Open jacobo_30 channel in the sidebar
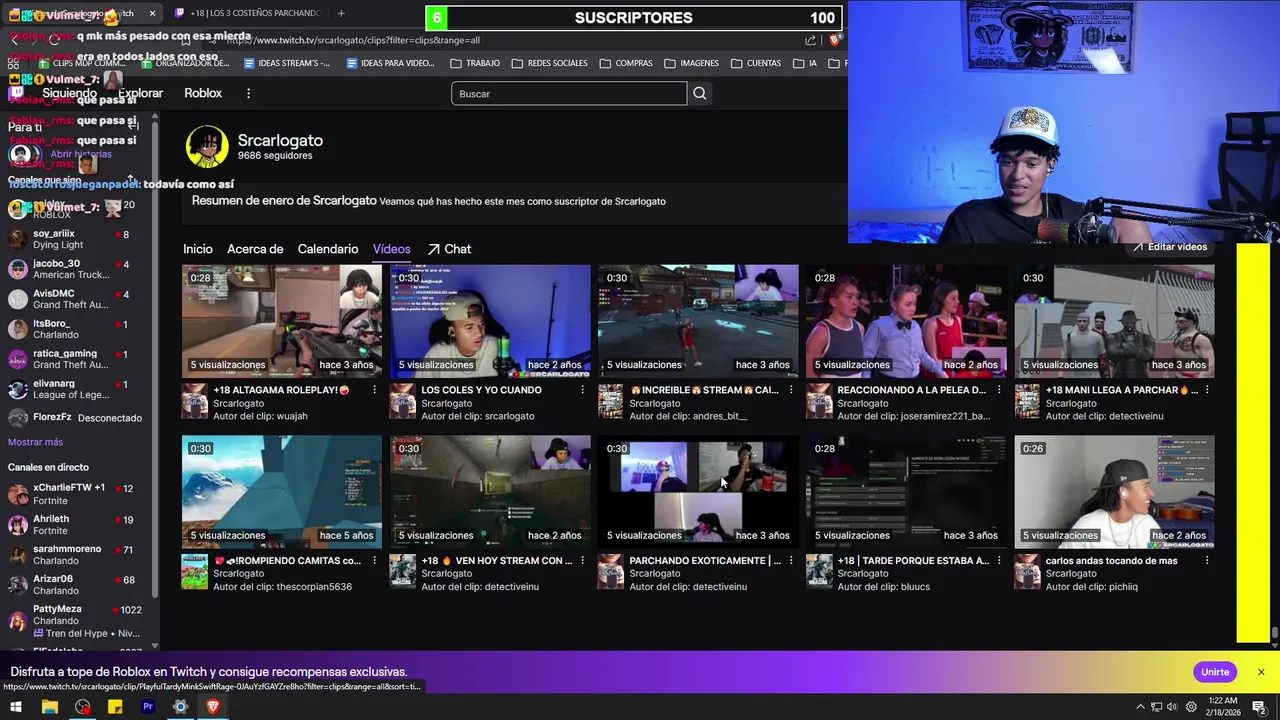Screen dimensions: 1280x720 pos(77,269)
